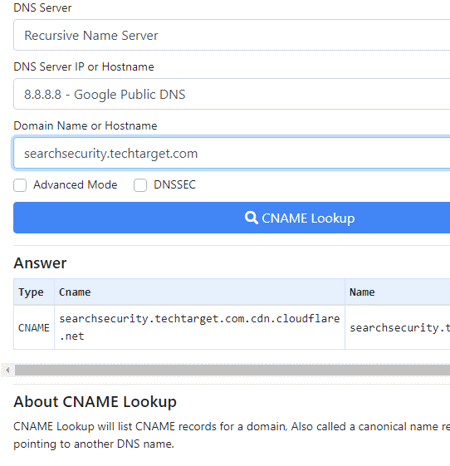Click the Domain Name or Hostname label
Viewport: 450px width, 466px height.
click(85, 126)
